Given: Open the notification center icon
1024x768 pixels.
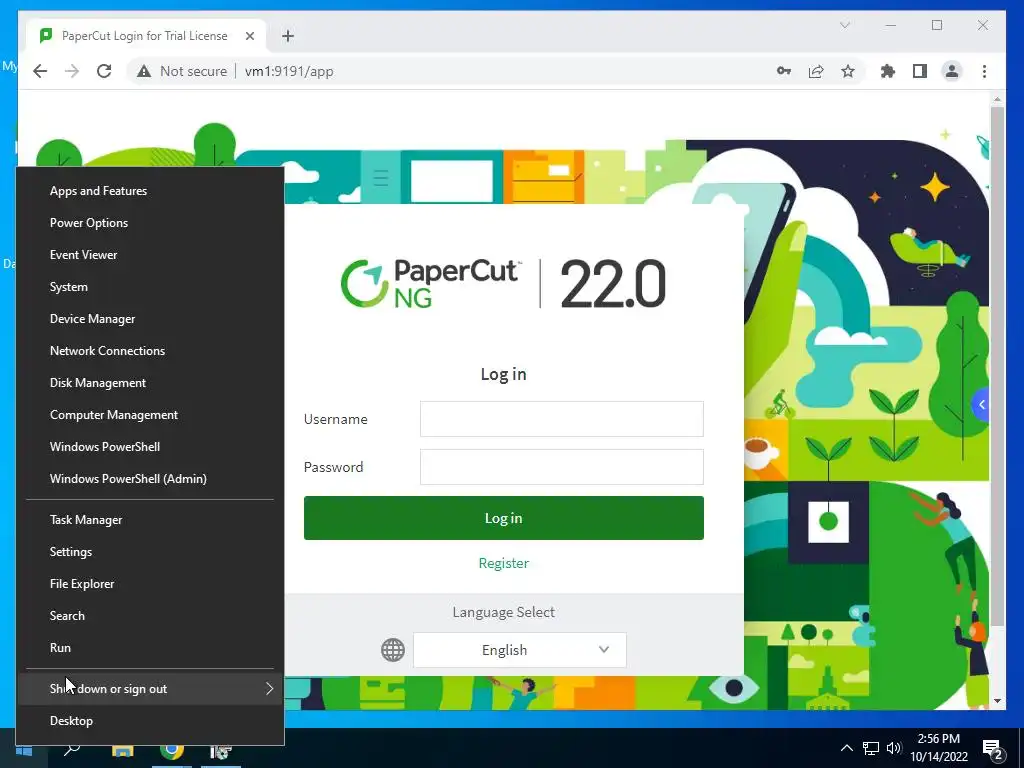Looking at the screenshot, I should pos(993,750).
